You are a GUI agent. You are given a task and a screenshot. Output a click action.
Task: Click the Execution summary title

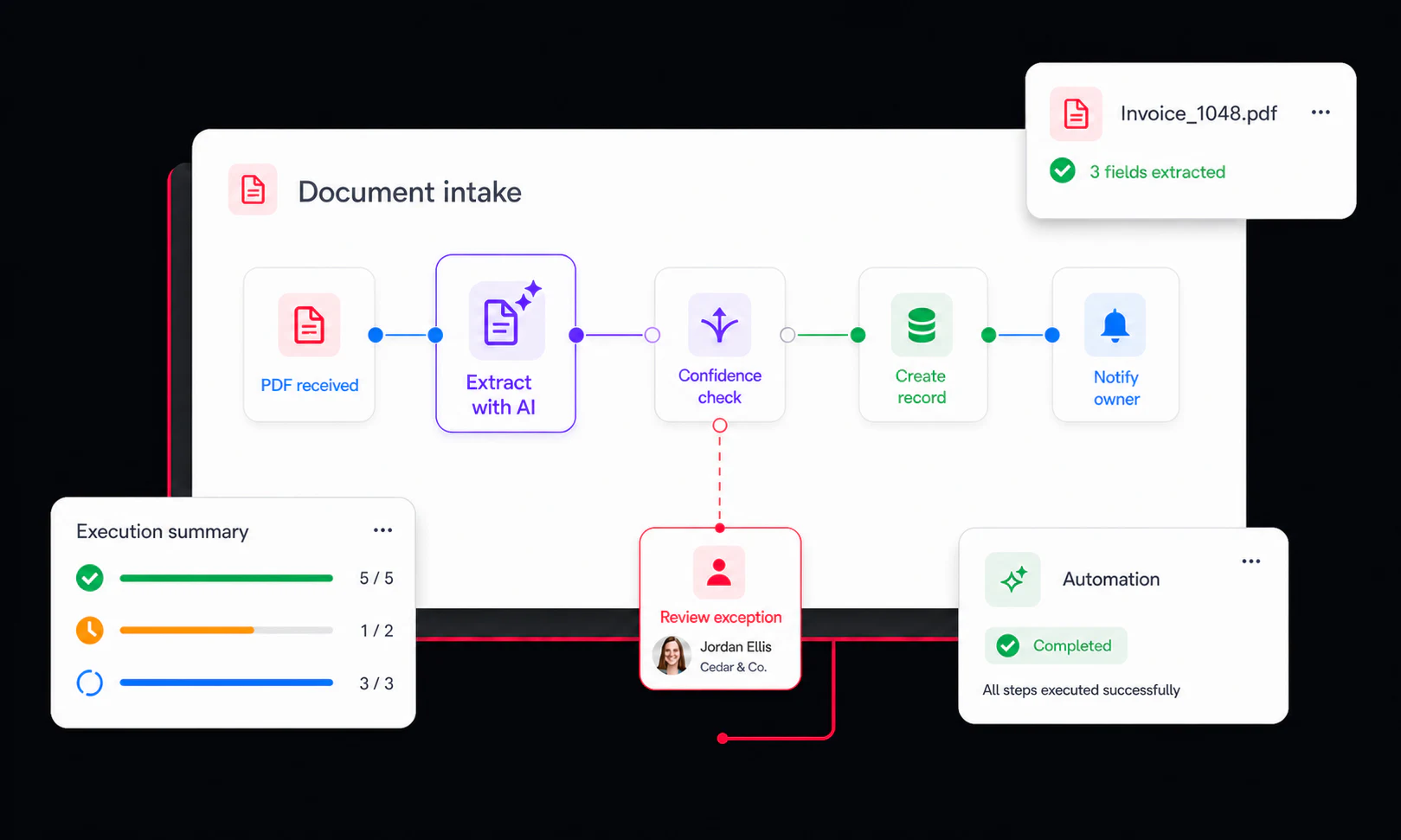click(163, 531)
